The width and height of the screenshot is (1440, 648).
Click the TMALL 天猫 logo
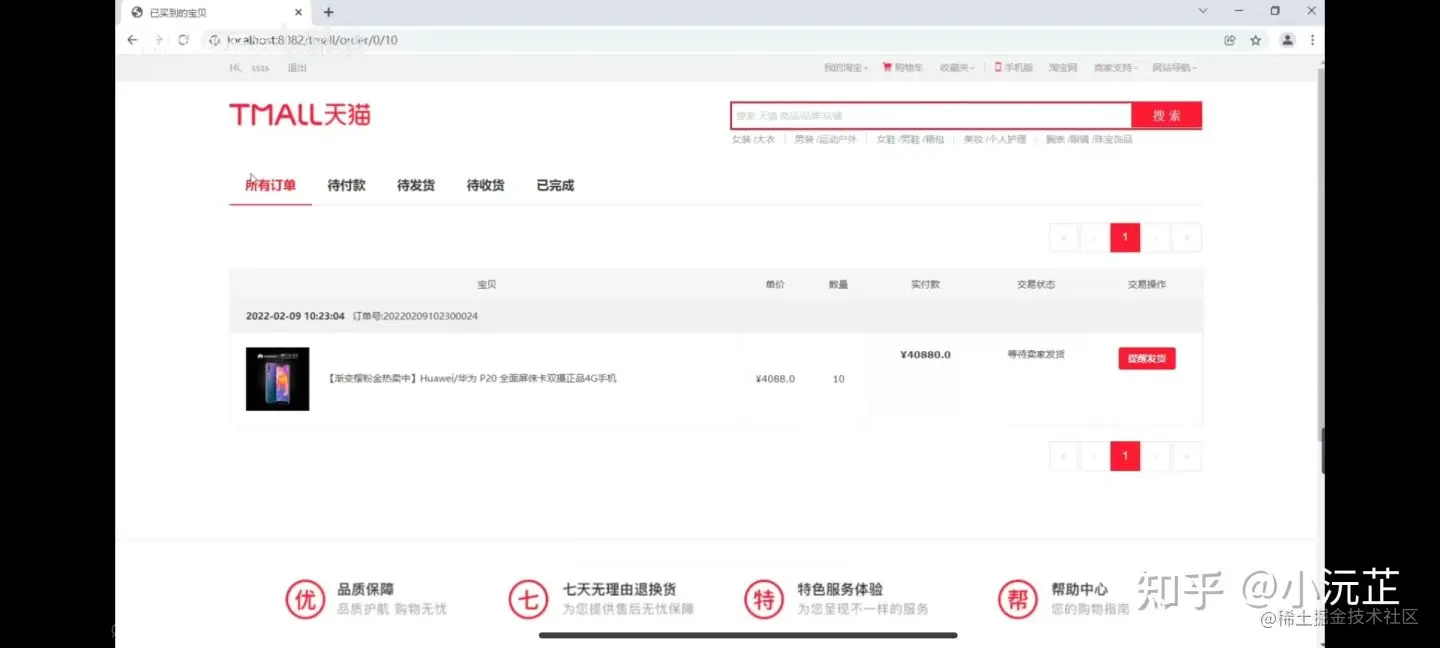click(300, 115)
